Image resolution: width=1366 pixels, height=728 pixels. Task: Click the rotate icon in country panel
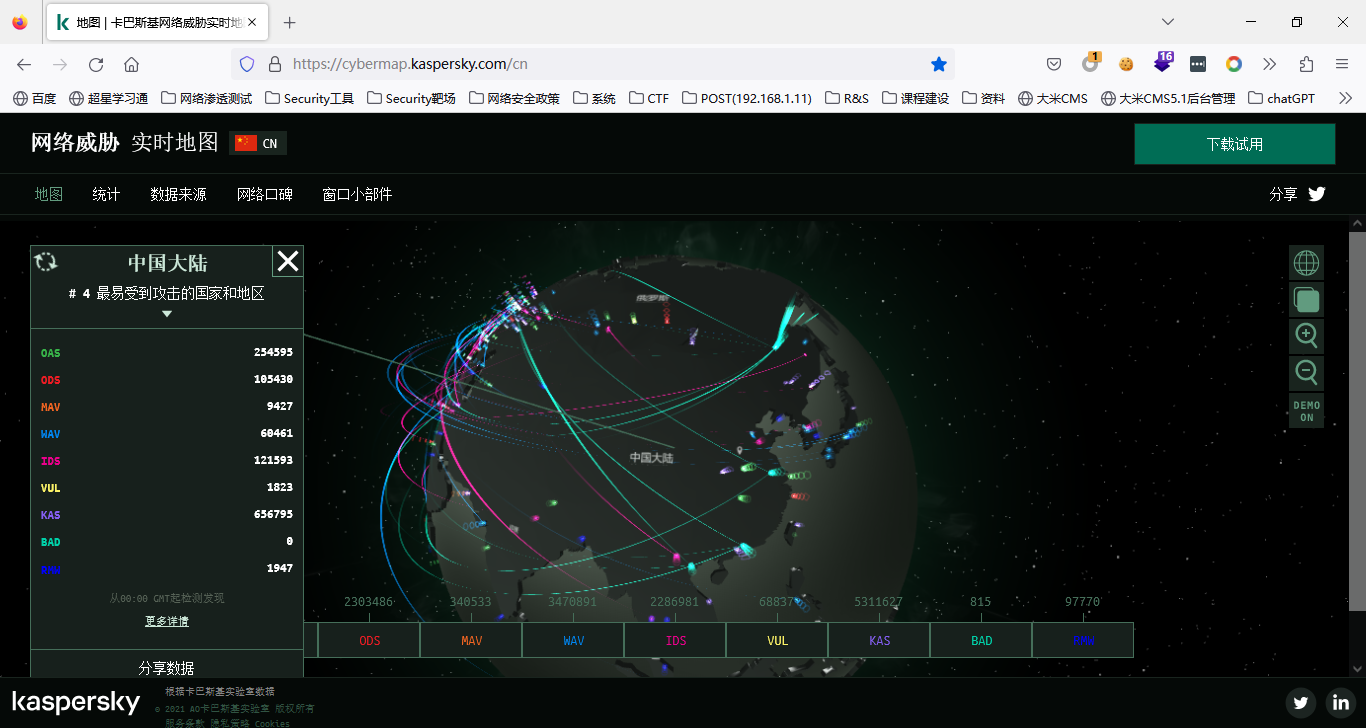(x=46, y=262)
